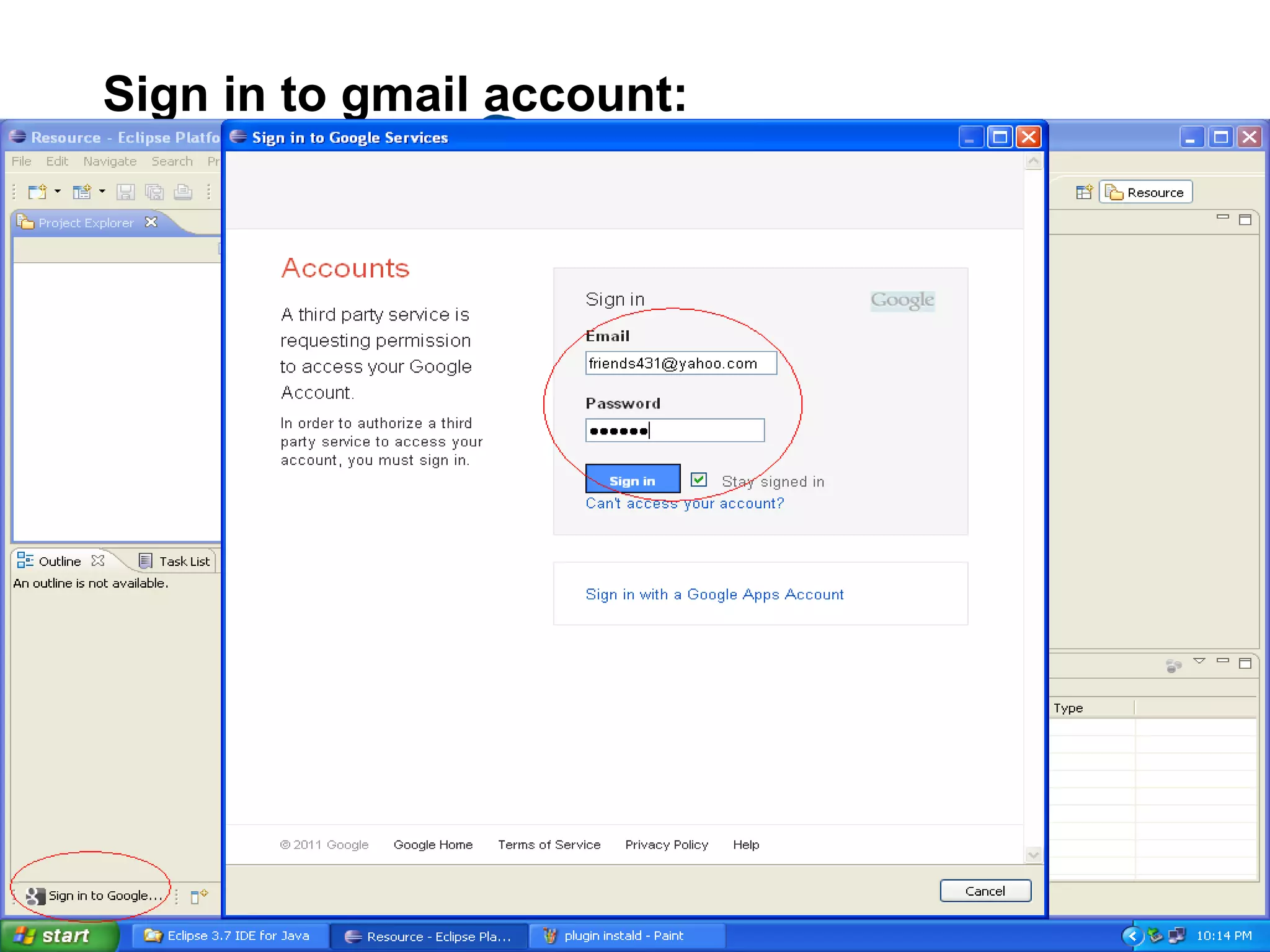Image resolution: width=1270 pixels, height=952 pixels.
Task: Open the Terms of Service link
Action: pyautogui.click(x=549, y=845)
